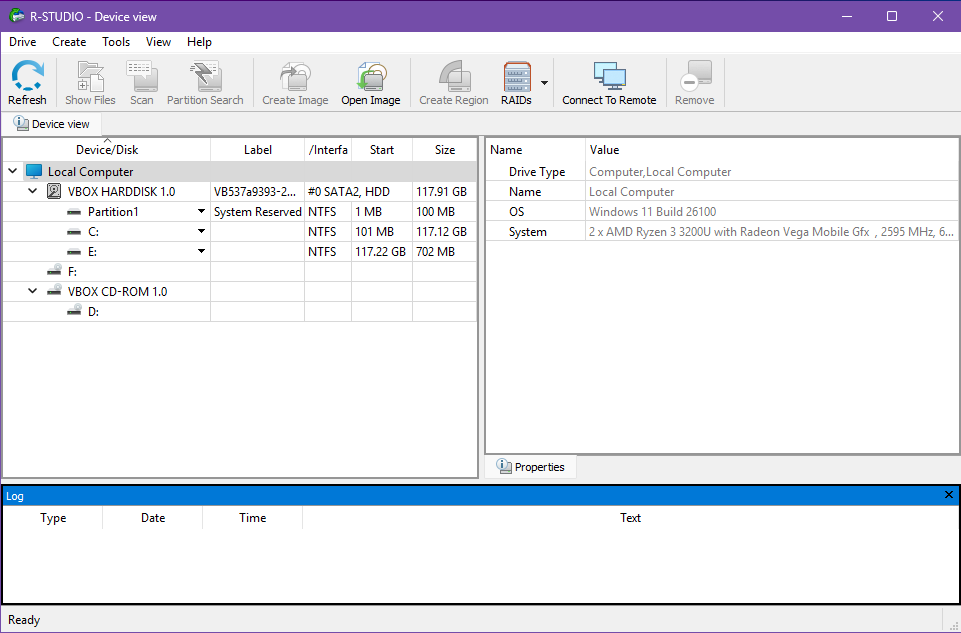Click the Value column header in Properties
The width and height of the screenshot is (961, 633).
tap(771, 150)
